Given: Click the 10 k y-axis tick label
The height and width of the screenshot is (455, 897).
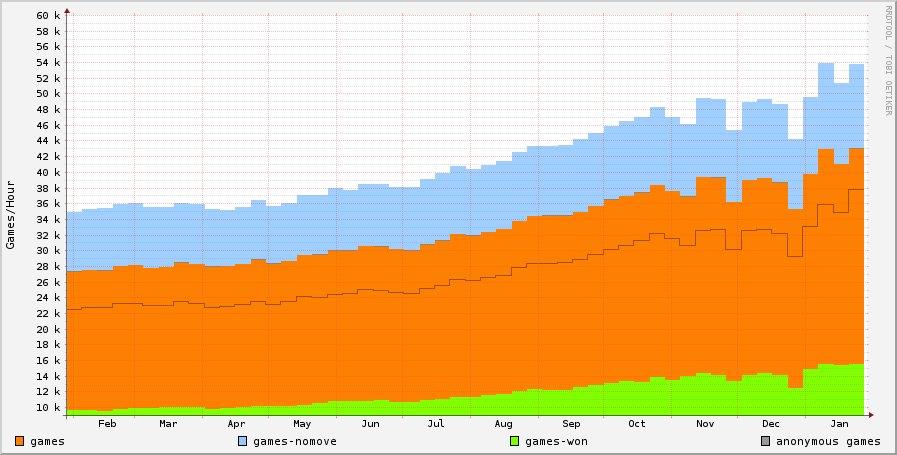Looking at the screenshot, I should click(x=48, y=408).
